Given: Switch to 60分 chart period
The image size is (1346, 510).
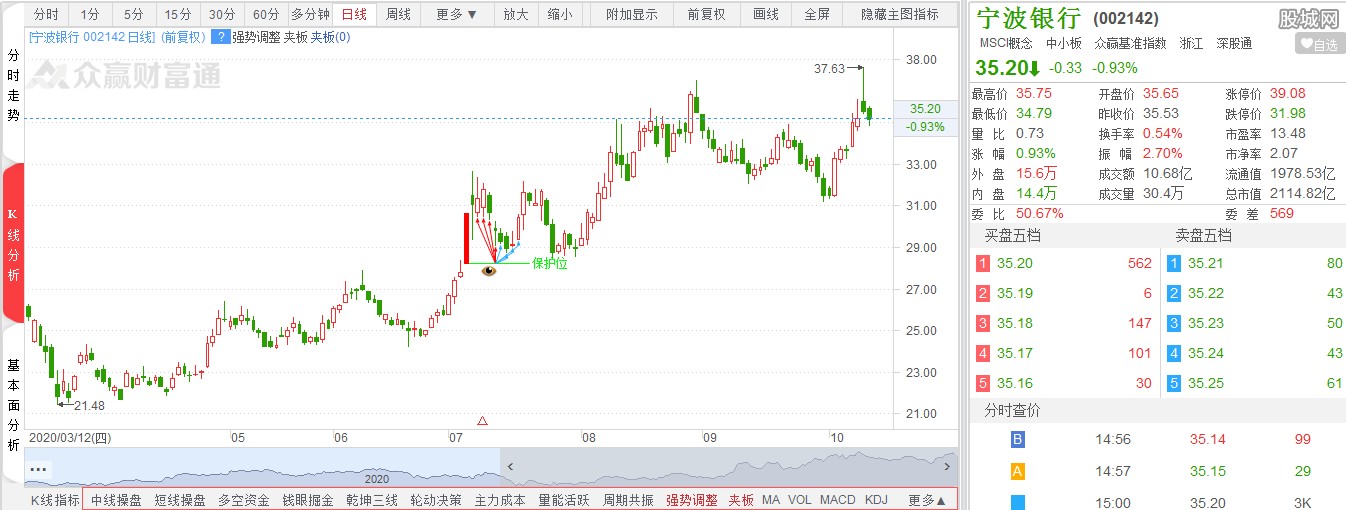Looking at the screenshot, I should pos(266,15).
